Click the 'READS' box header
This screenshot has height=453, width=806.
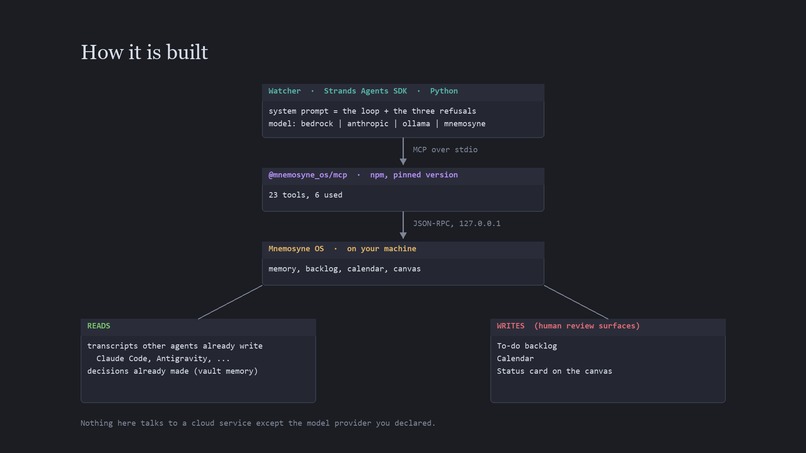(99, 326)
